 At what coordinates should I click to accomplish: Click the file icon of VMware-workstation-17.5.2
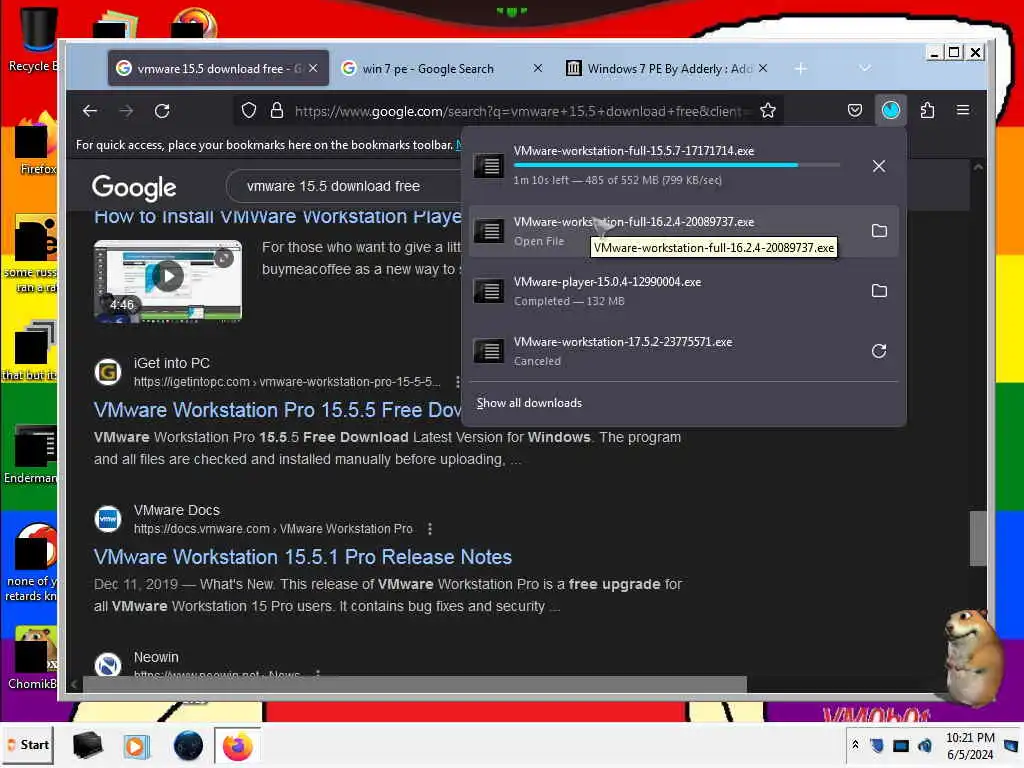click(x=488, y=351)
